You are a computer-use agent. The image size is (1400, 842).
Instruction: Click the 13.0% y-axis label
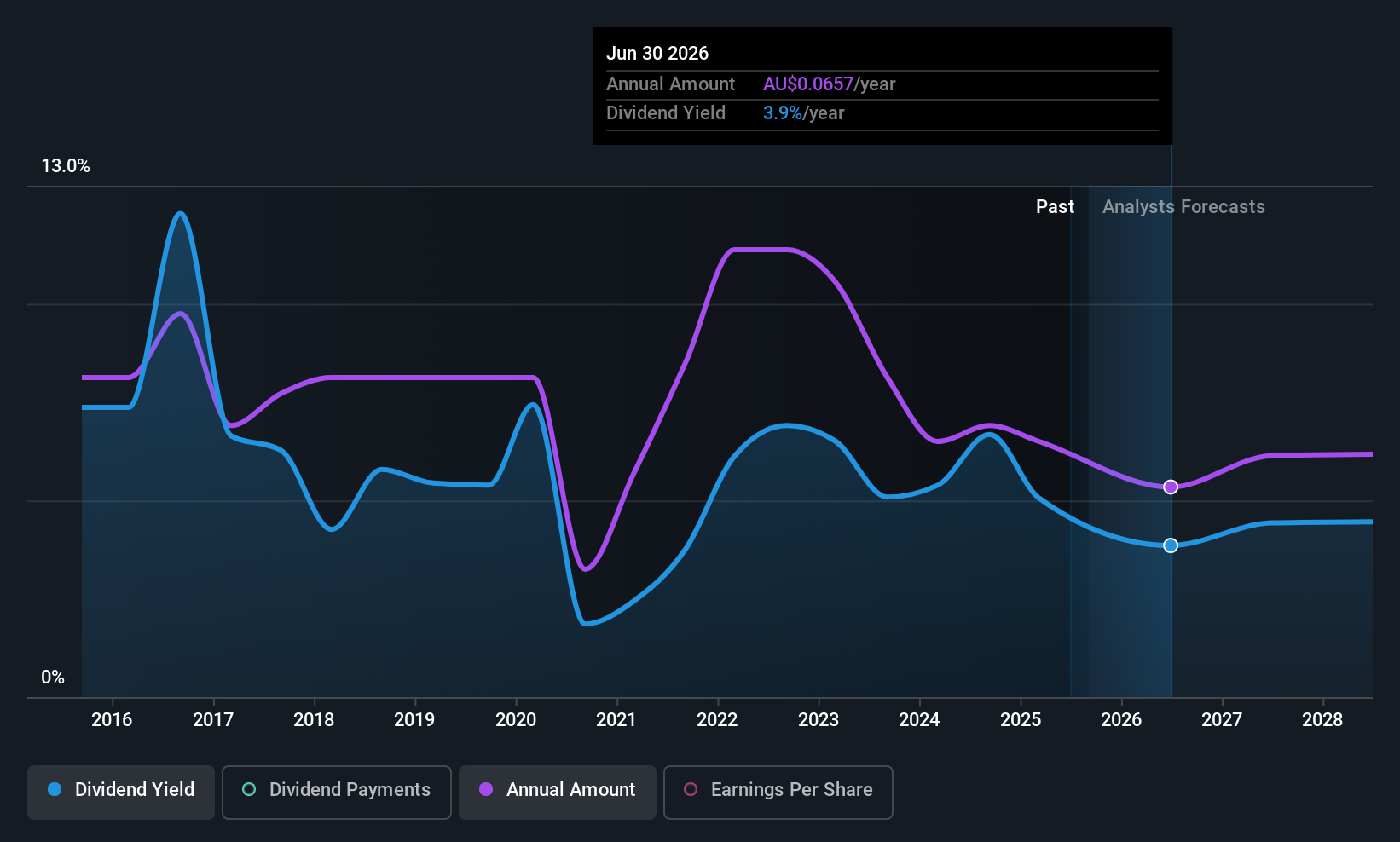[66, 166]
